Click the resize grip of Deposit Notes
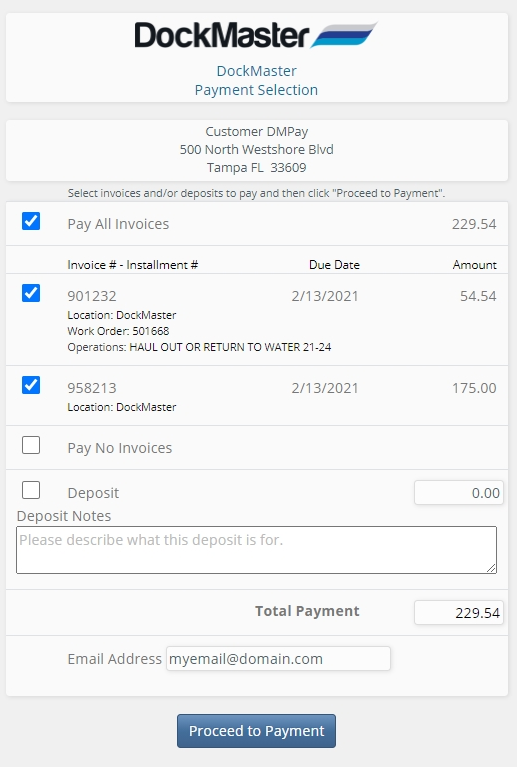Image resolution: width=517 pixels, height=767 pixels. (491, 568)
